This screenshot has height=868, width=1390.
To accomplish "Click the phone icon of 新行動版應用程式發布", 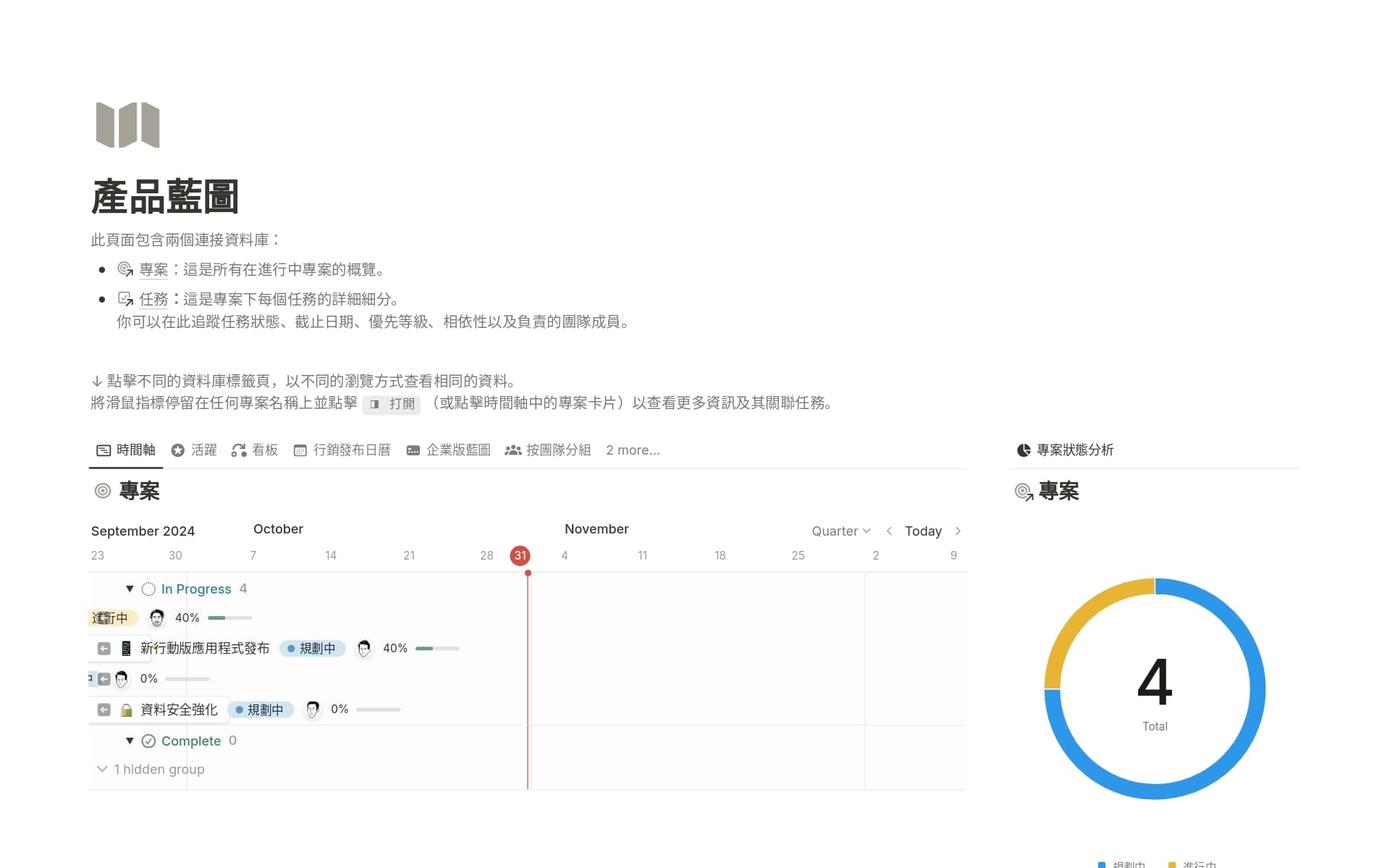I will click(126, 649).
